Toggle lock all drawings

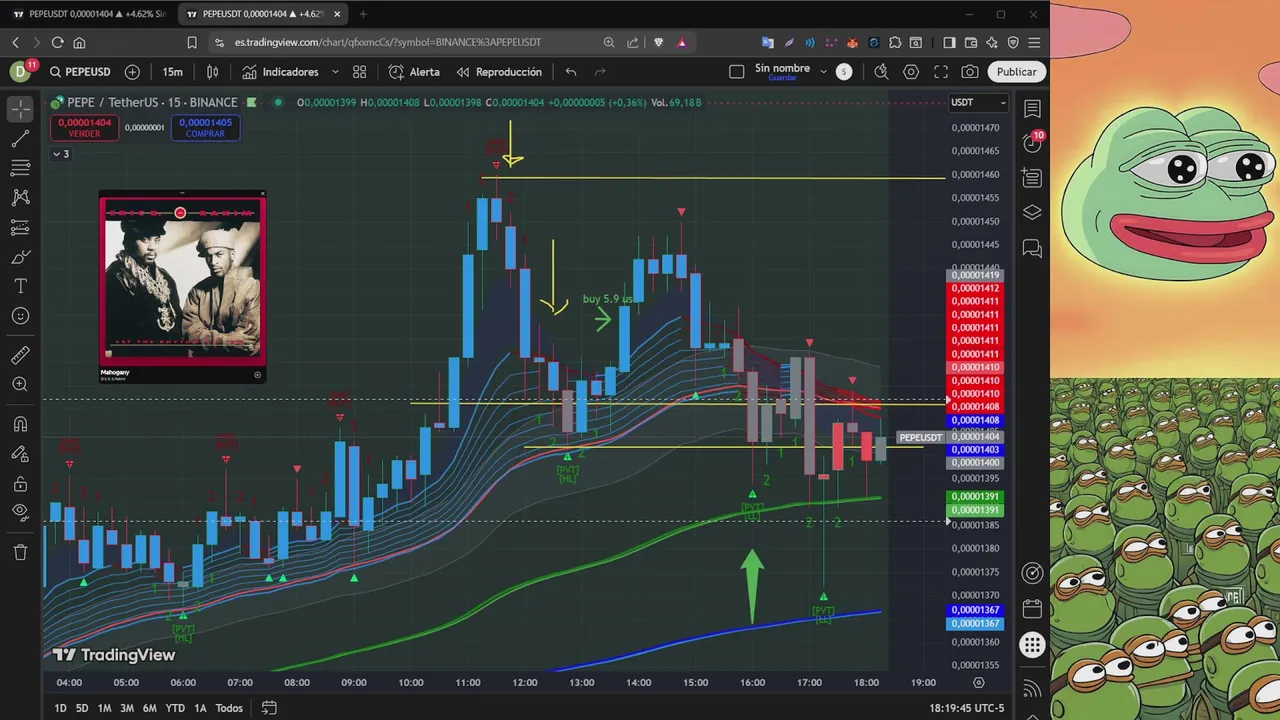coord(20,484)
